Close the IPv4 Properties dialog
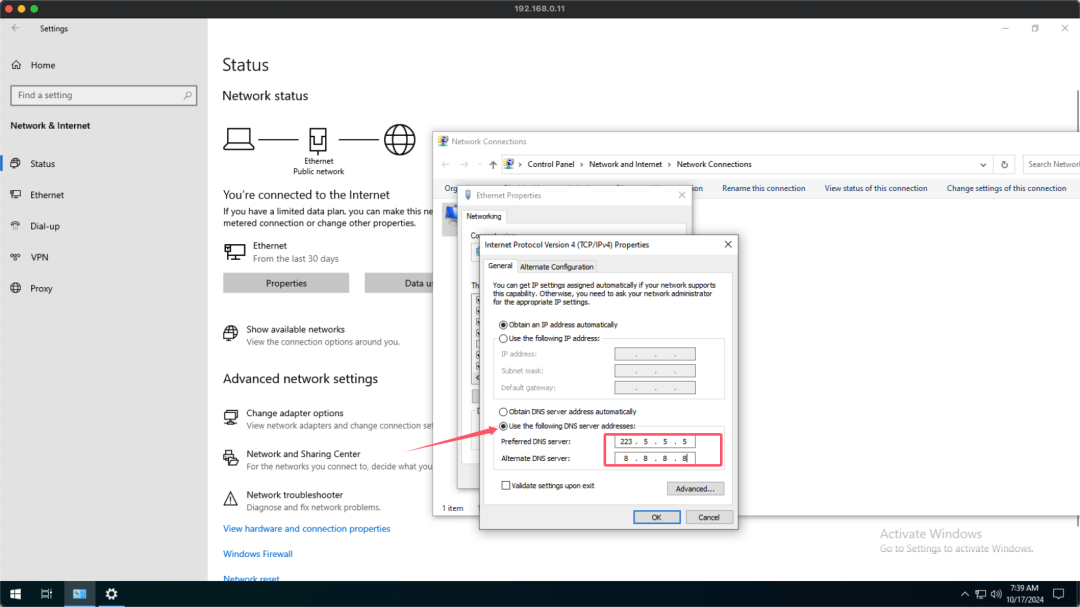1080x607 pixels. point(728,245)
